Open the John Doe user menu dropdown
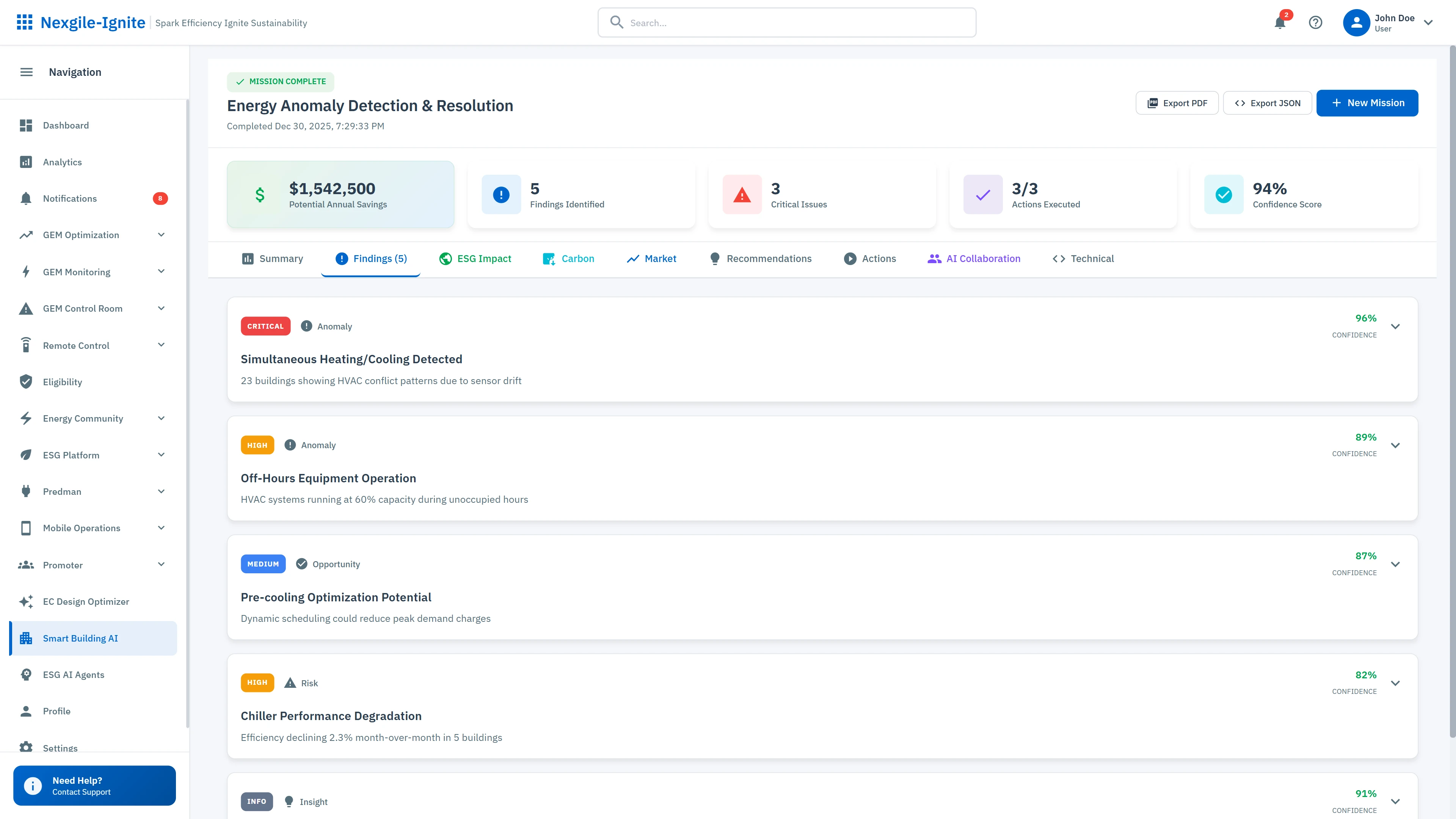 click(1428, 23)
